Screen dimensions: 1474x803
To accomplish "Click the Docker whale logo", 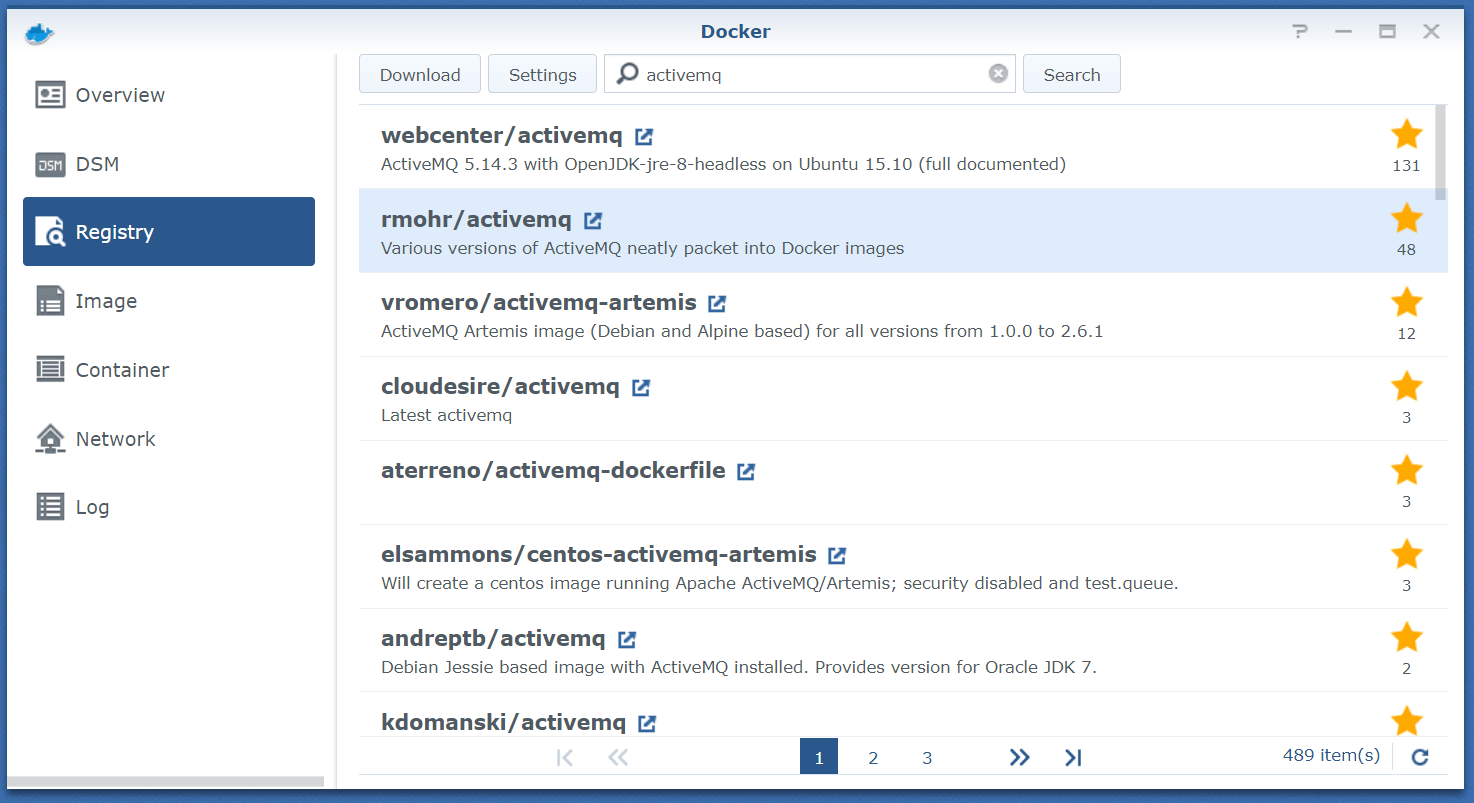I will [38, 32].
